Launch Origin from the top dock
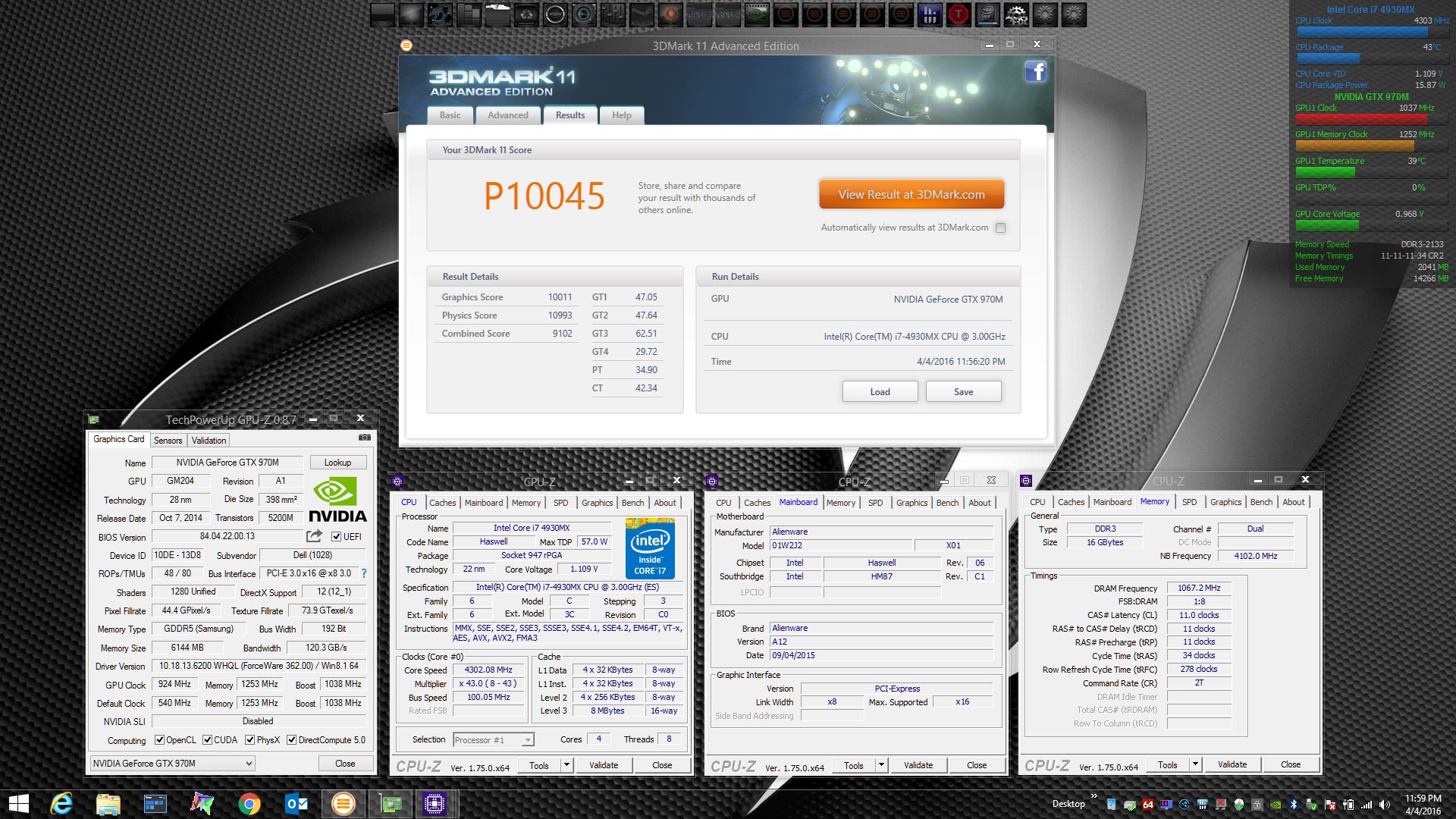This screenshot has height=819, width=1456. pyautogui.click(x=670, y=14)
